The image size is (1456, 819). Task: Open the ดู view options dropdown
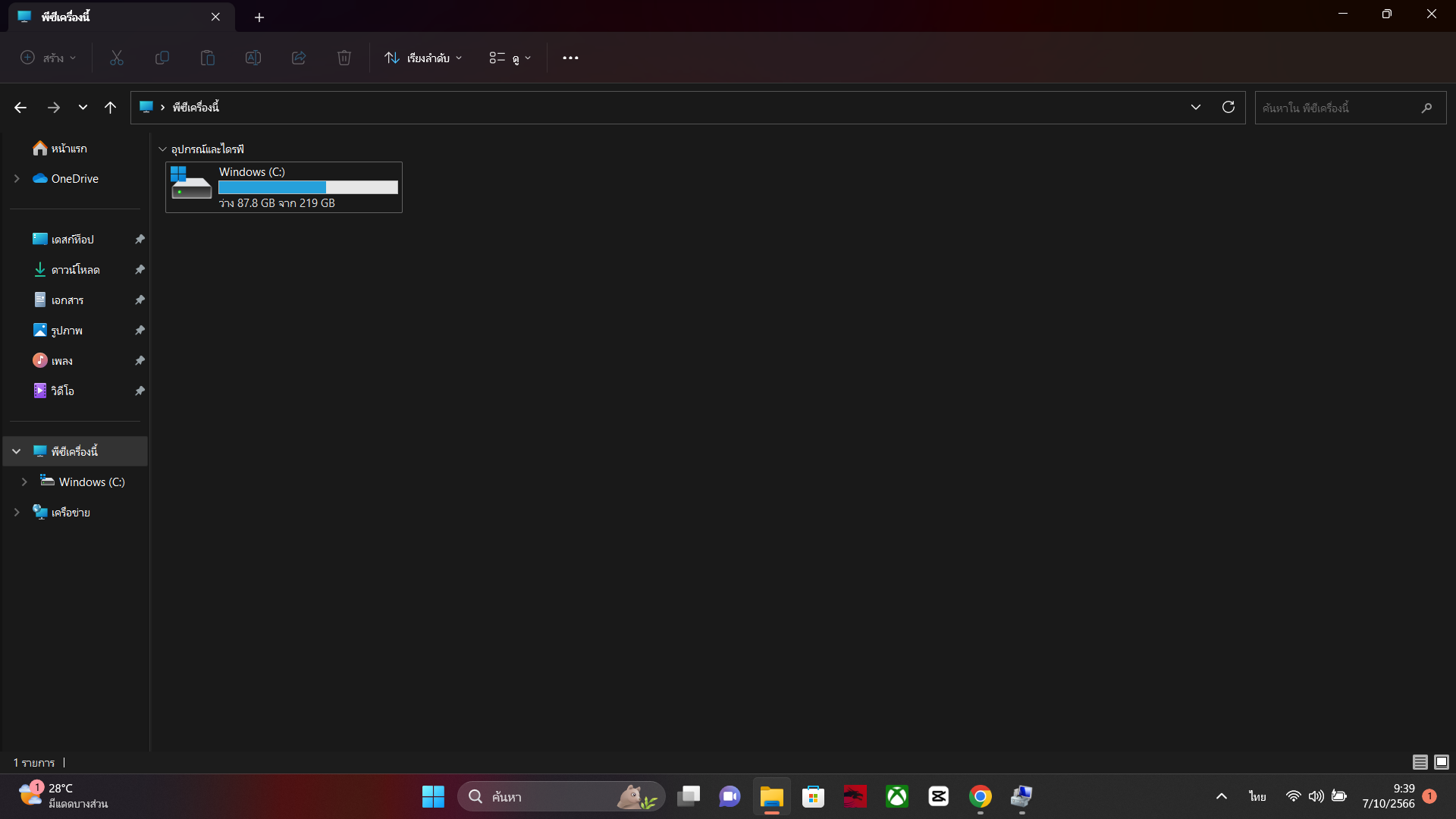point(510,58)
